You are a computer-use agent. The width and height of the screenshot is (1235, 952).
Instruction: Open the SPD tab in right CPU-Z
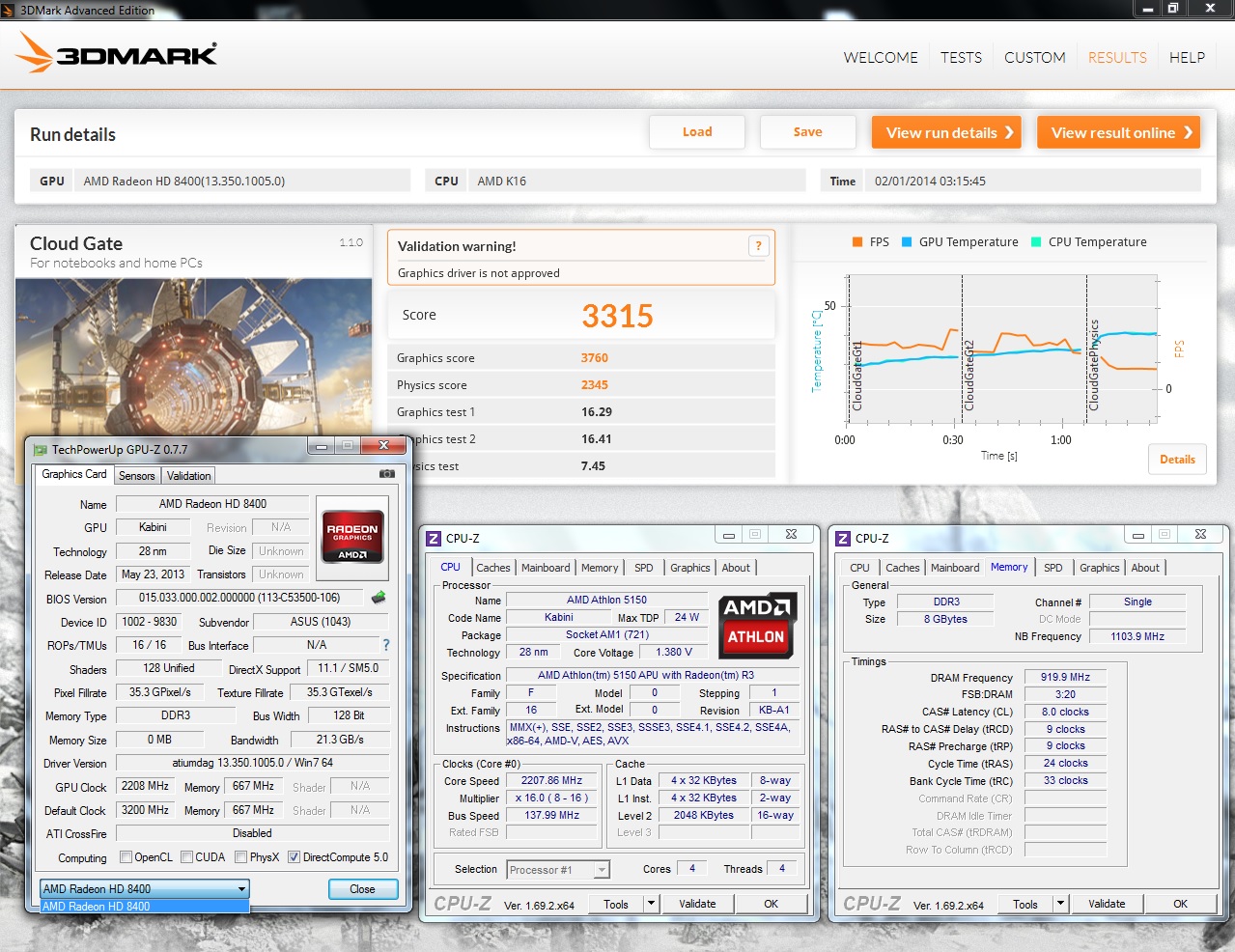[x=1053, y=568]
